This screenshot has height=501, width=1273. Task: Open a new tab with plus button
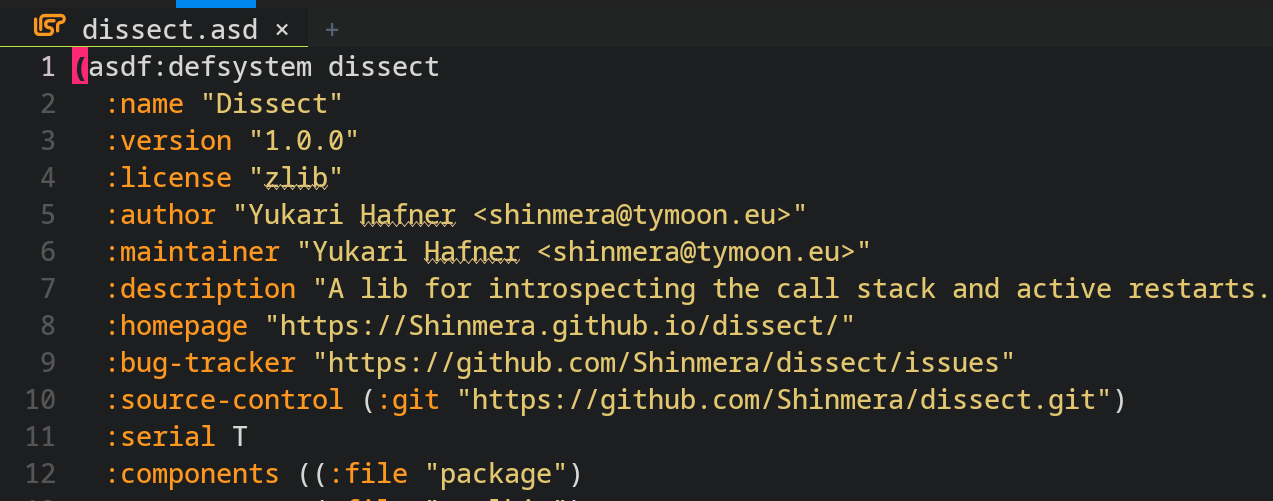point(332,29)
